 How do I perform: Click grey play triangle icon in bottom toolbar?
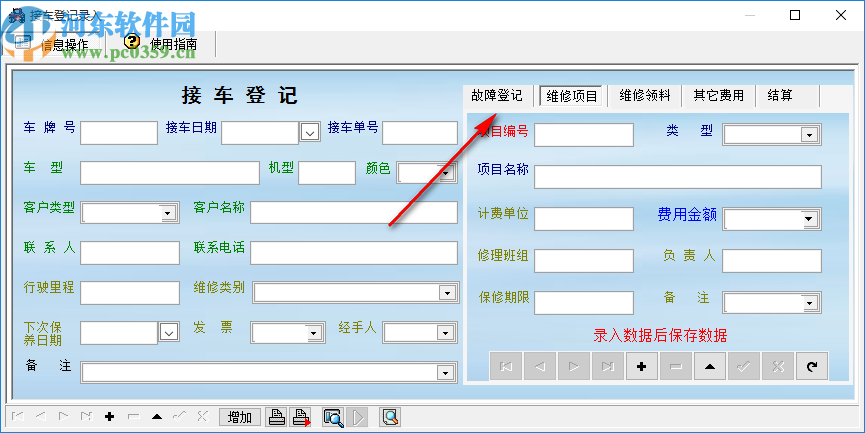[357, 418]
